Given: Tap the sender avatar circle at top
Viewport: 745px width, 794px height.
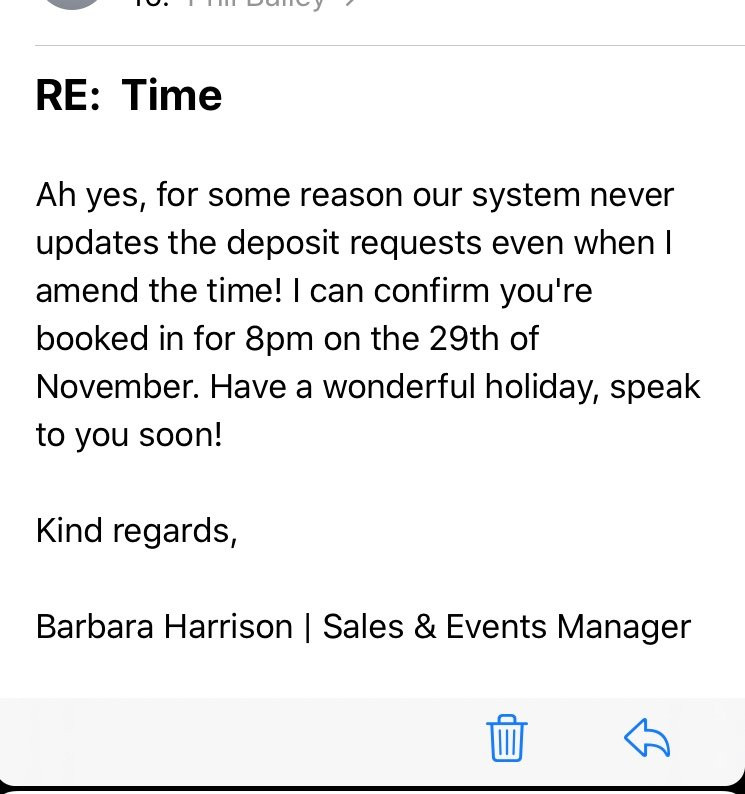Looking at the screenshot, I should click(72, 4).
